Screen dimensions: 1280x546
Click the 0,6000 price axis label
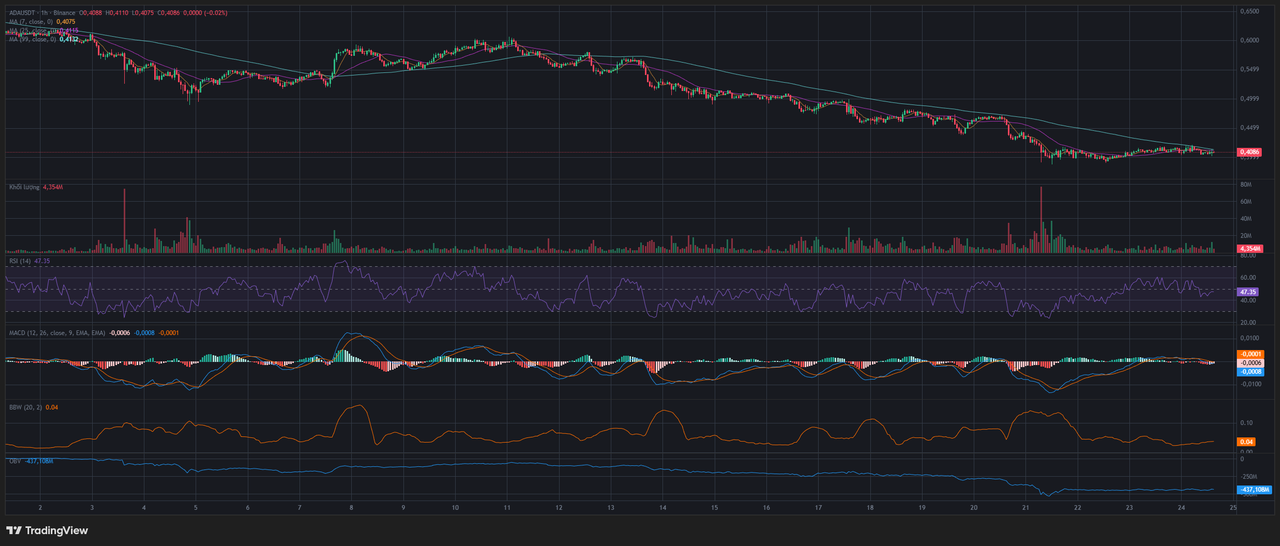[1249, 41]
